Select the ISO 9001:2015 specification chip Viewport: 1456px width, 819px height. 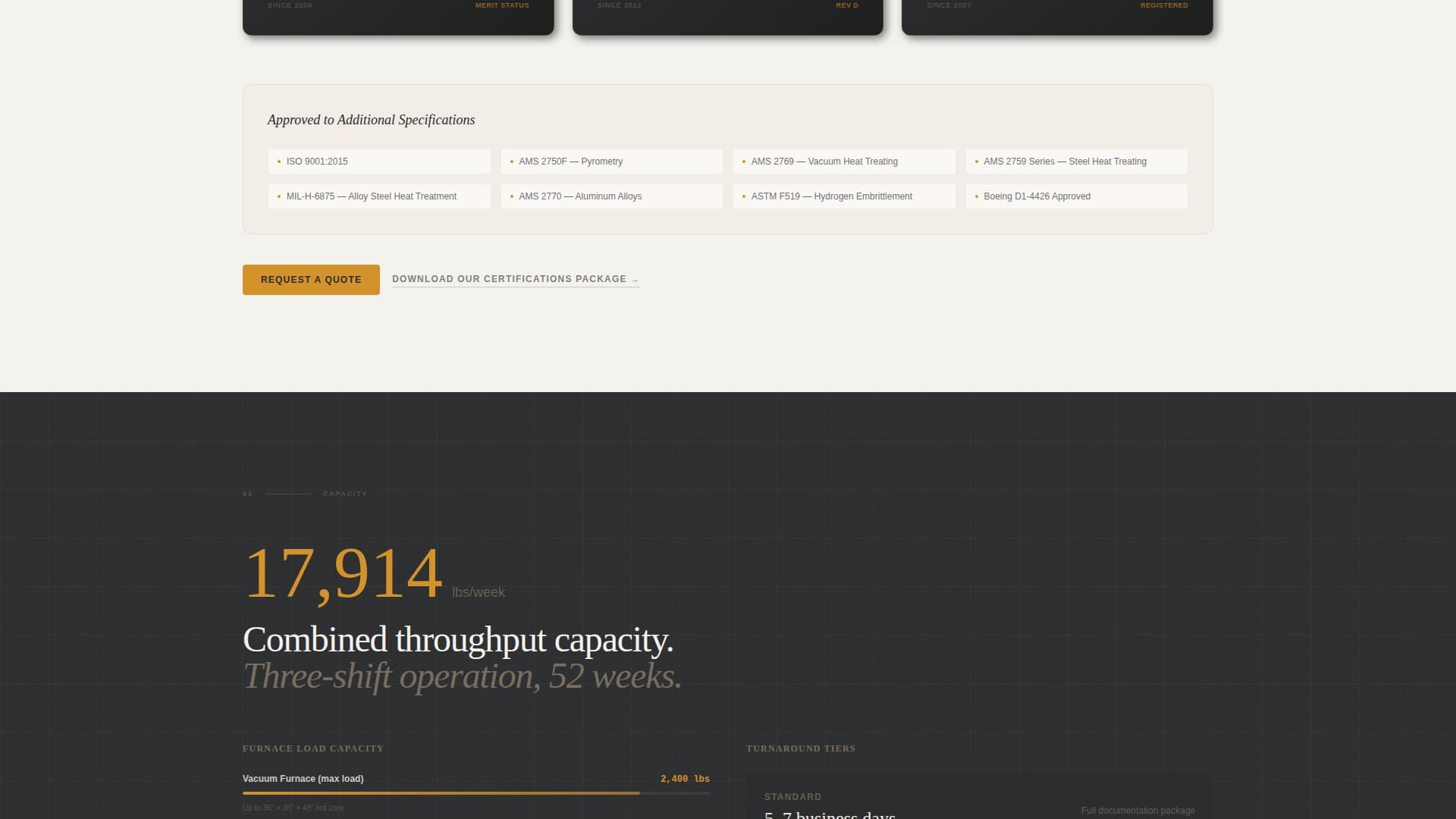point(379,162)
